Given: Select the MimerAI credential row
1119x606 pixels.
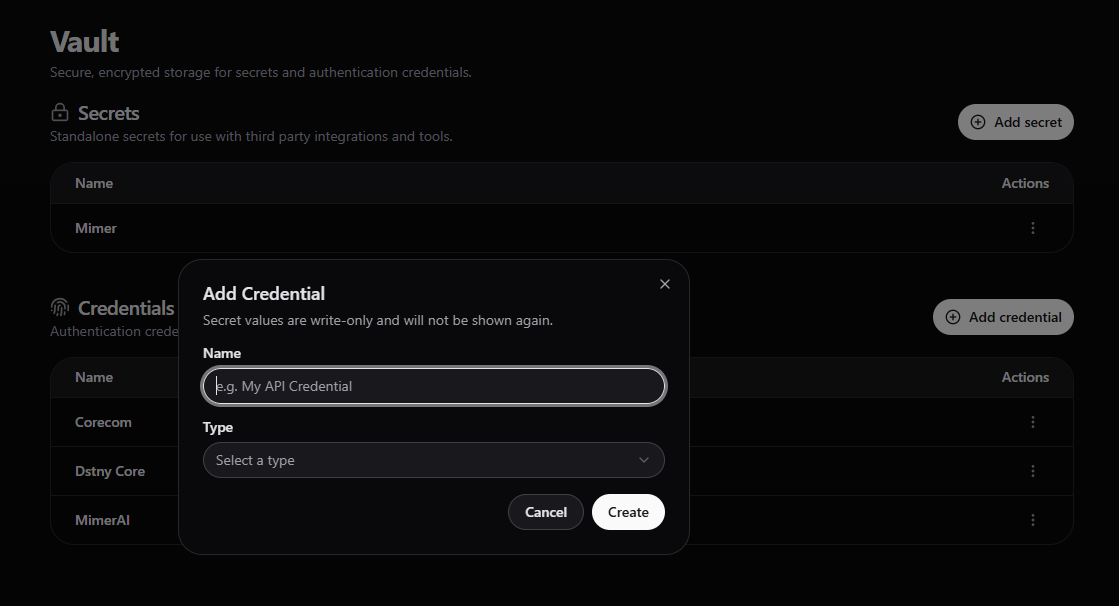Looking at the screenshot, I should click(102, 520).
